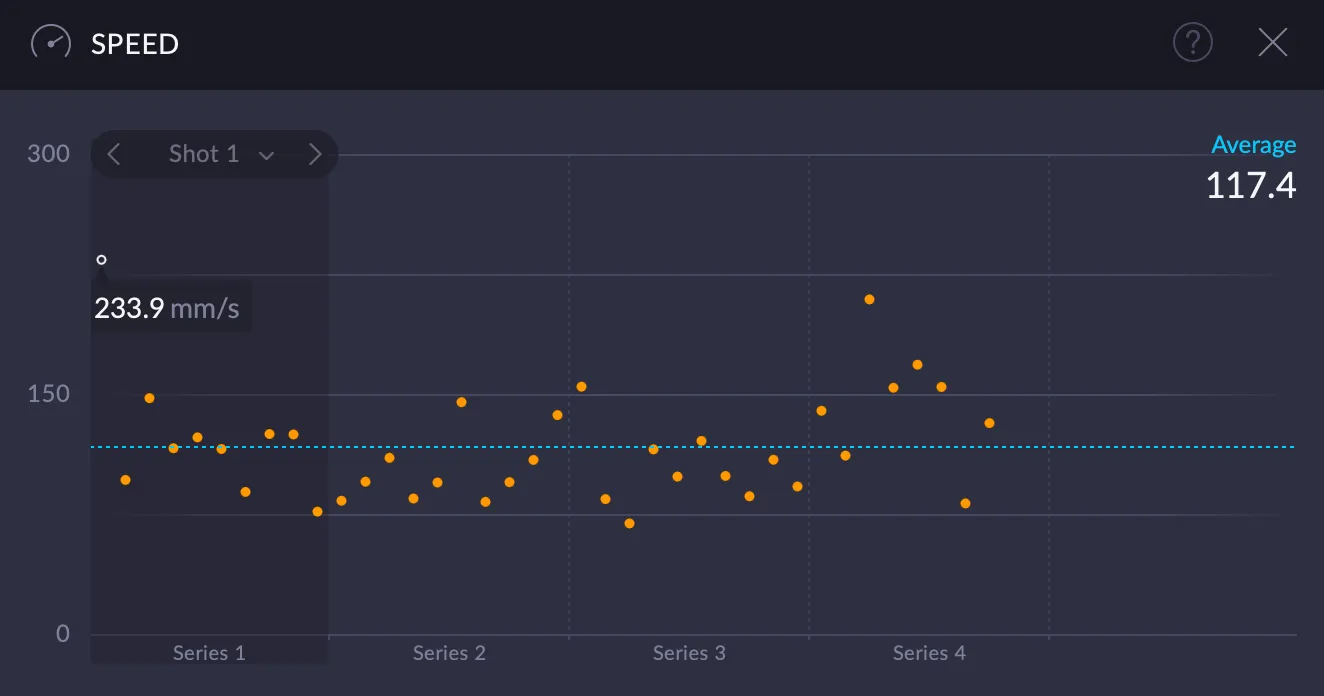Click the 233.9 mm/s tooltip
Viewport: 1324px width, 696px height.
pos(168,308)
